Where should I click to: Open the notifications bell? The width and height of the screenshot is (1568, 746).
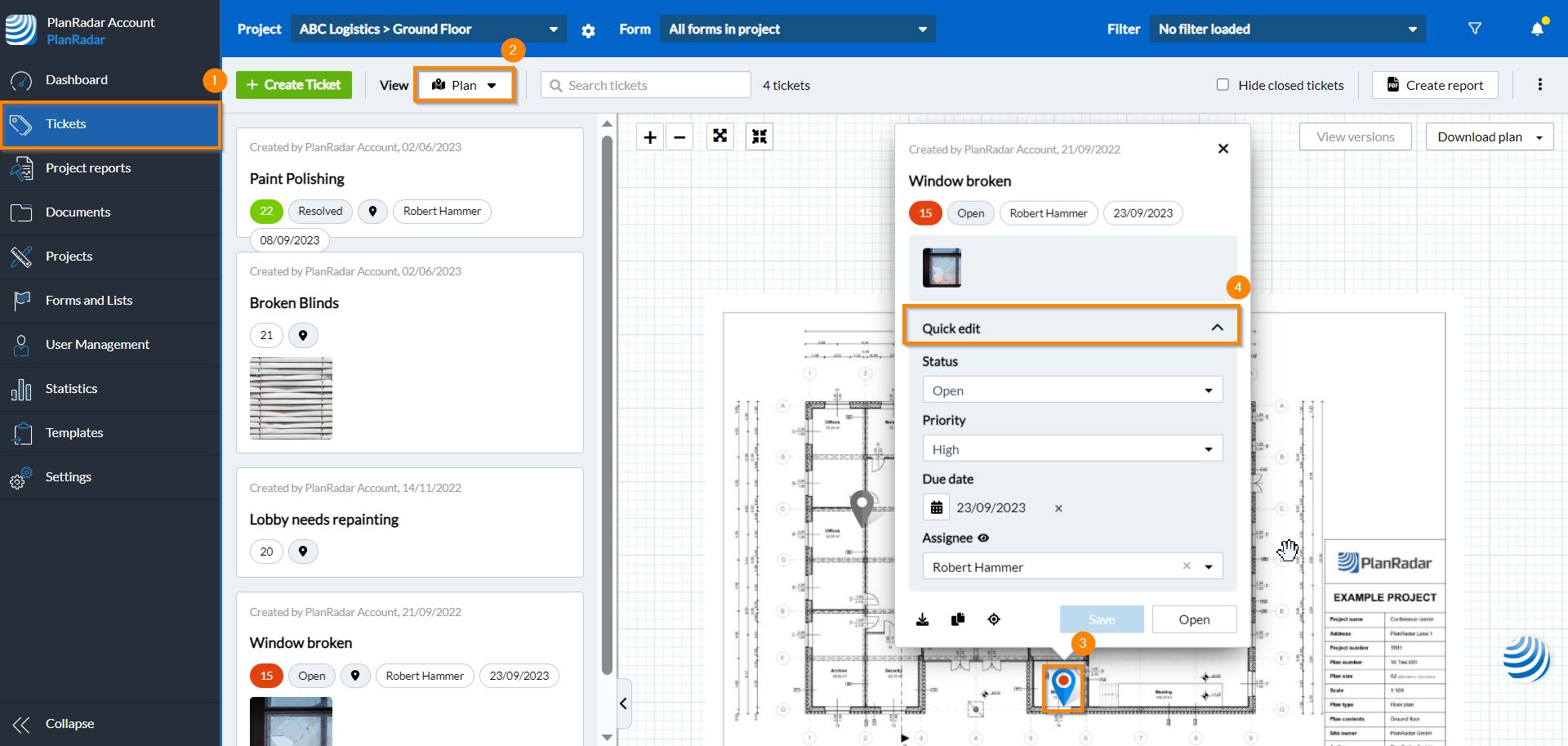1537,29
